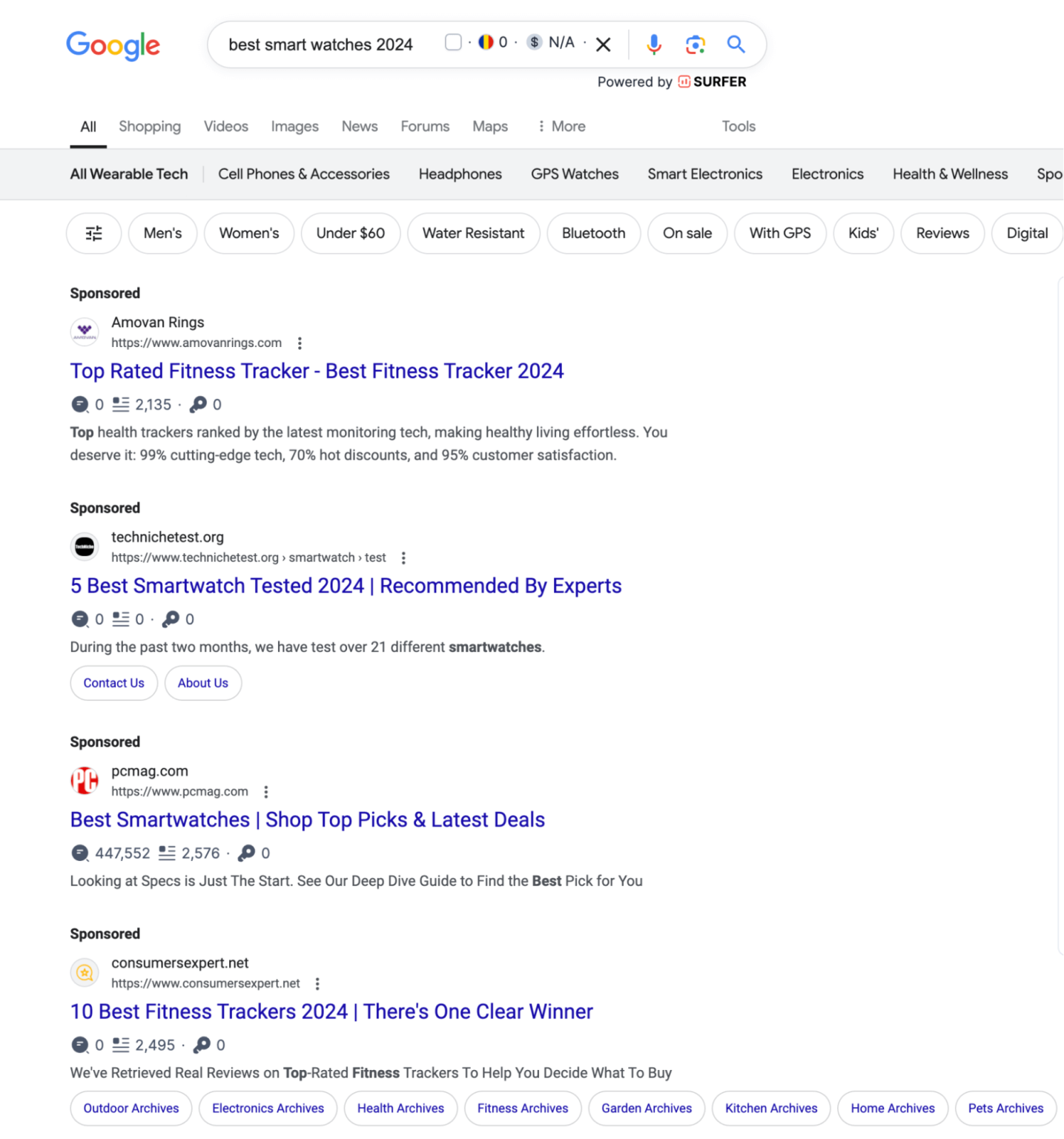Switch to the News tab

click(359, 126)
